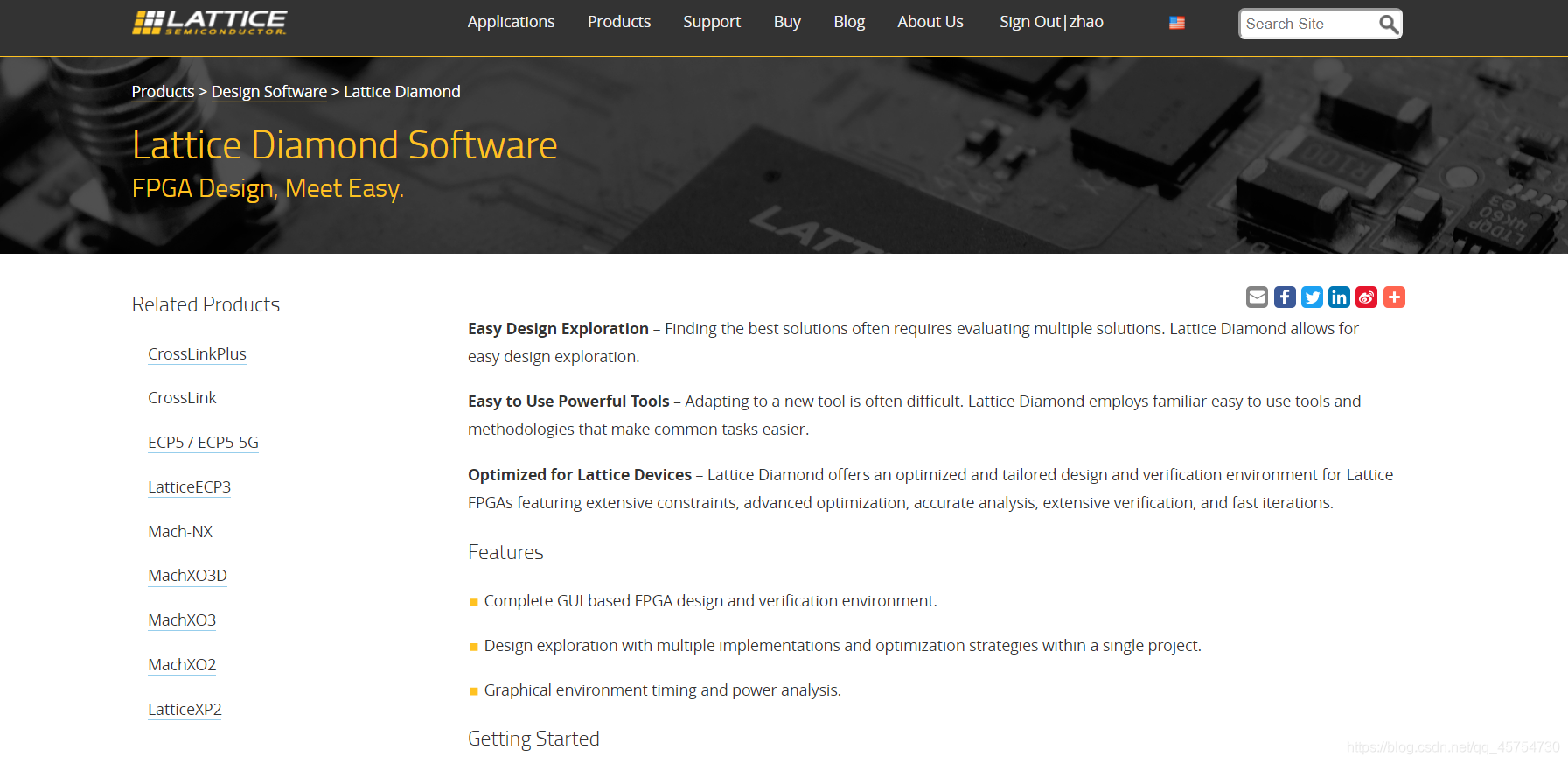
Task: Click the search magnifier icon
Action: tap(1388, 24)
